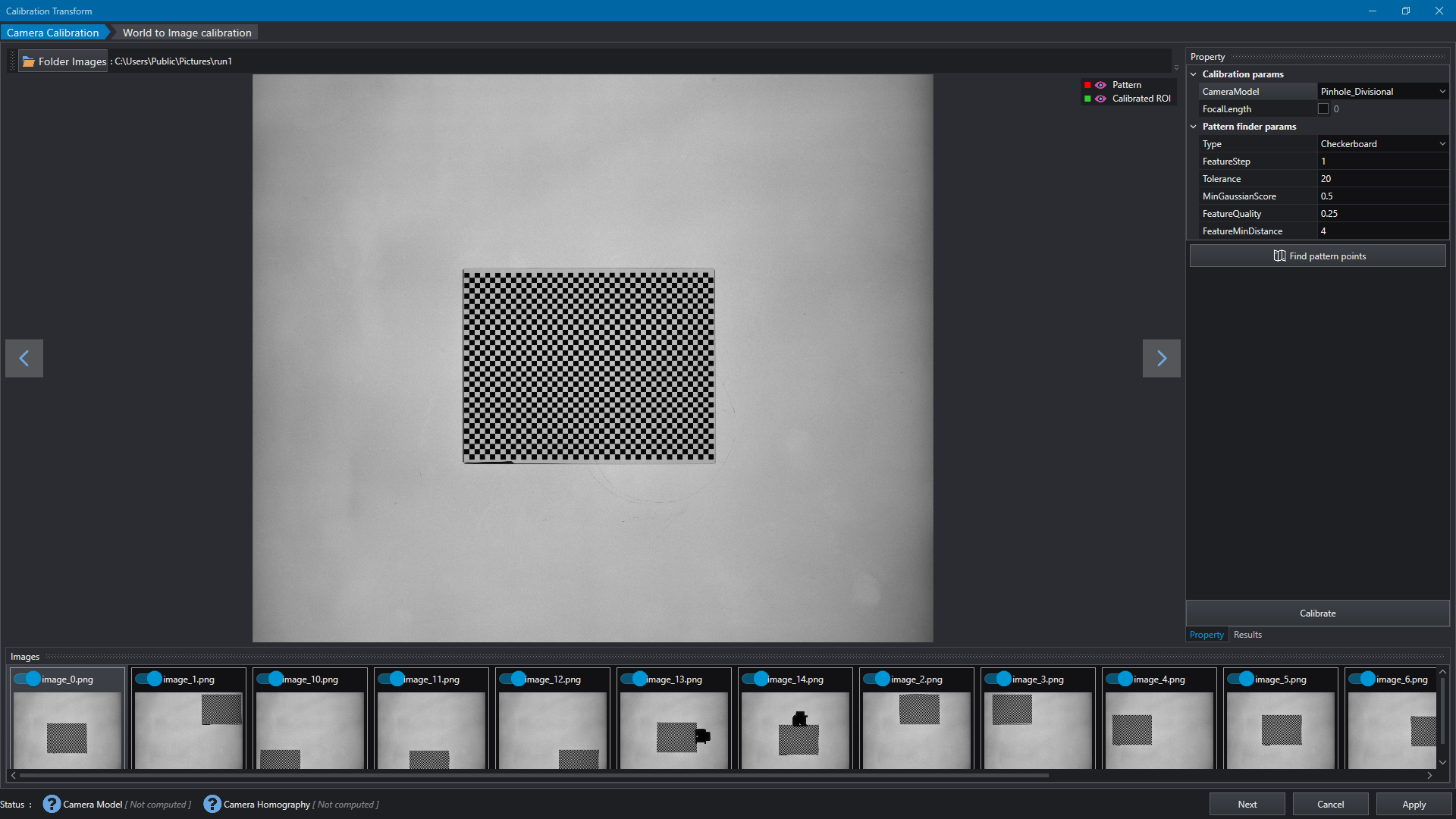
Task: Click the Apply button
Action: coord(1413,804)
